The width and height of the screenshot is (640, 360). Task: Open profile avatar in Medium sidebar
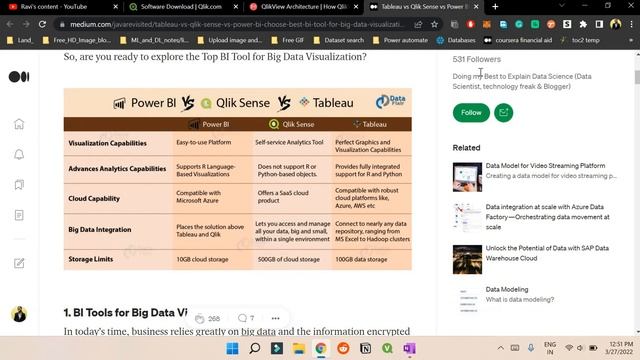[x=19, y=314]
